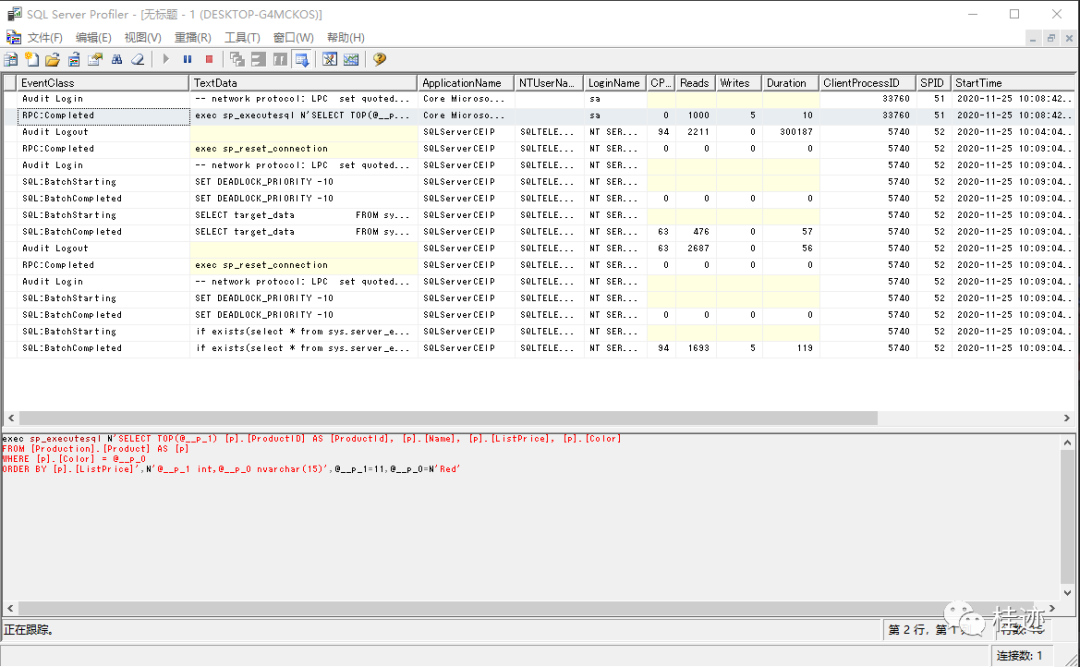Click the NTUserName column header

(x=549, y=83)
